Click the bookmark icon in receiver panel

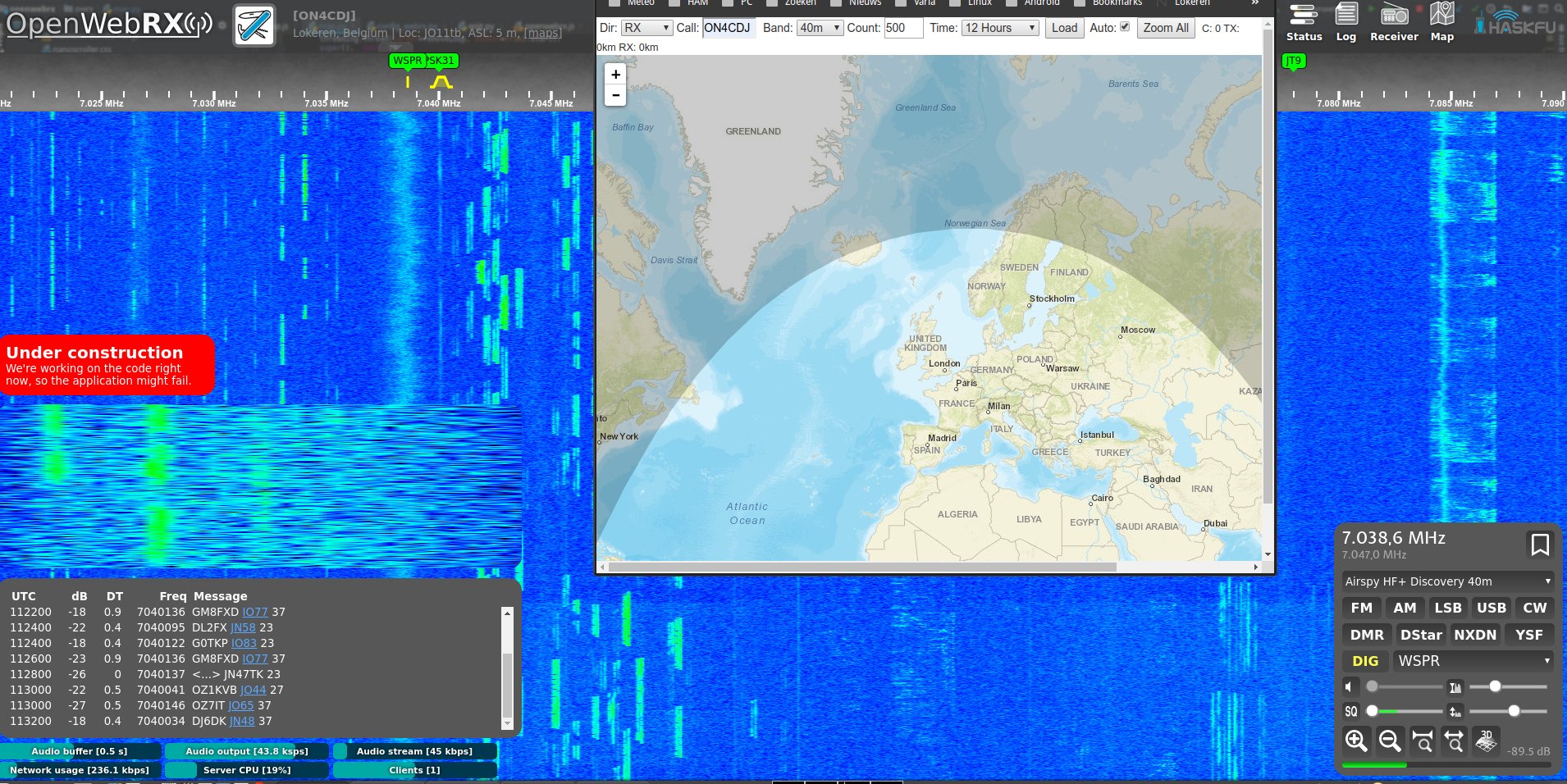1539,545
